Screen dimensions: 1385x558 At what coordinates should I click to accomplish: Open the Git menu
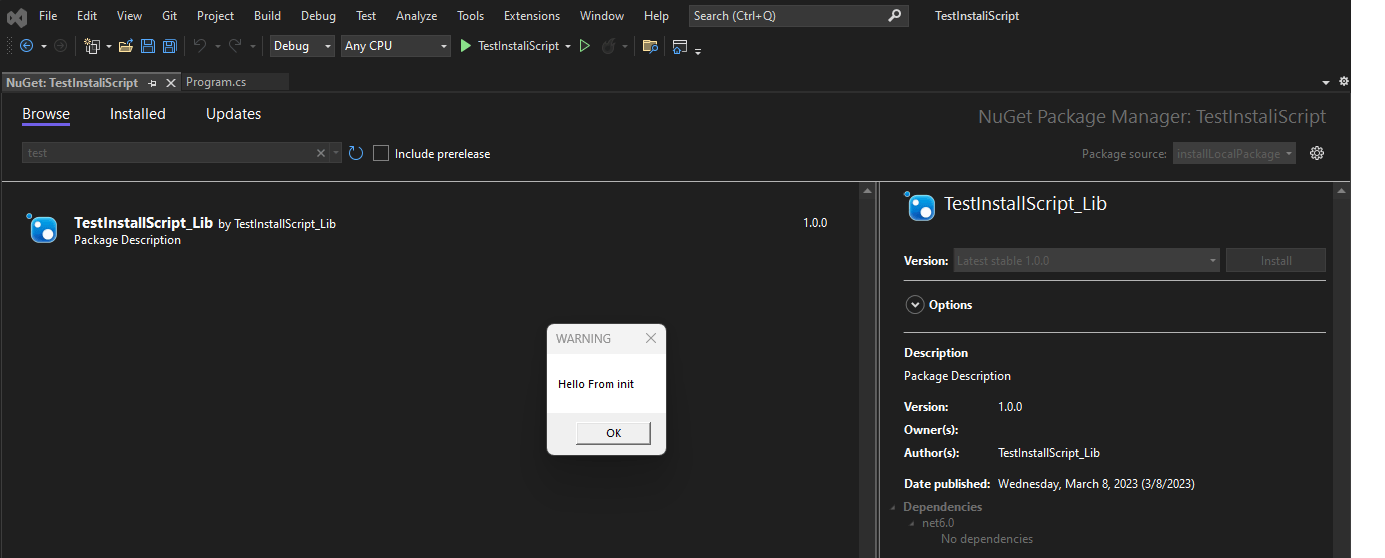(x=169, y=16)
